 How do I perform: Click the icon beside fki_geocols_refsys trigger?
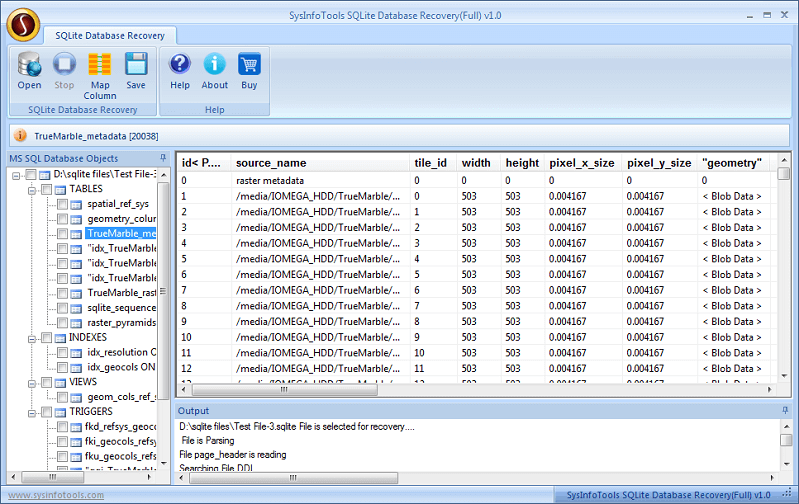tap(76, 441)
